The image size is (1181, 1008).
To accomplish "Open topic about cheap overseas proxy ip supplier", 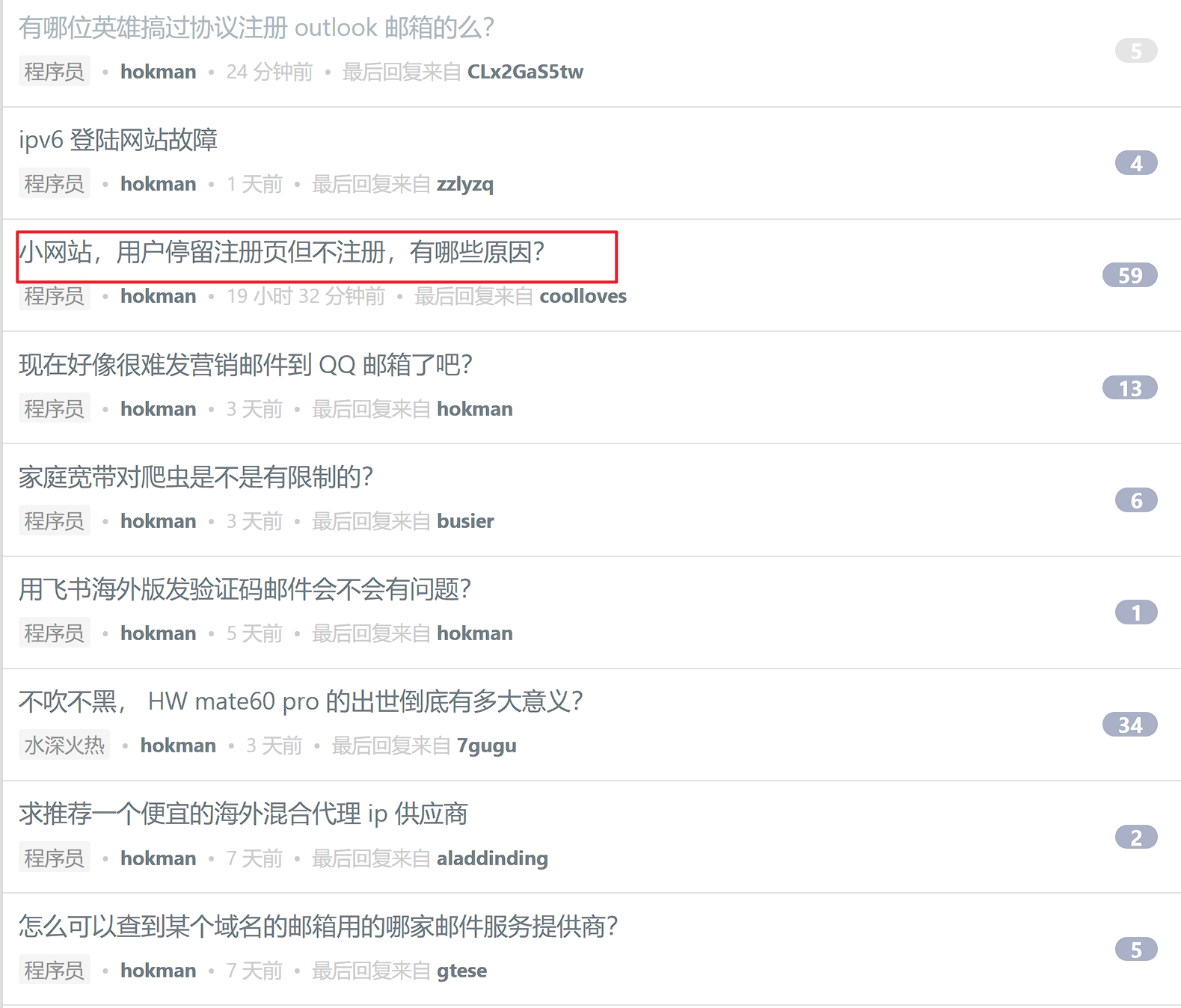I will tap(243, 814).
